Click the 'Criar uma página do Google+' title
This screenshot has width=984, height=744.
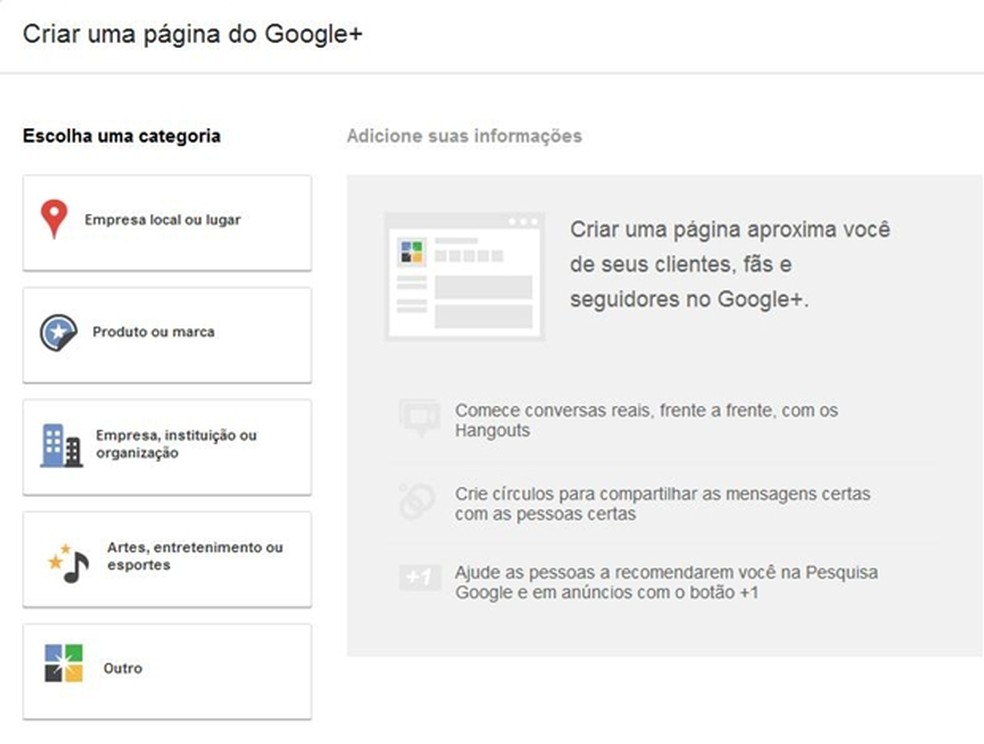coord(193,34)
